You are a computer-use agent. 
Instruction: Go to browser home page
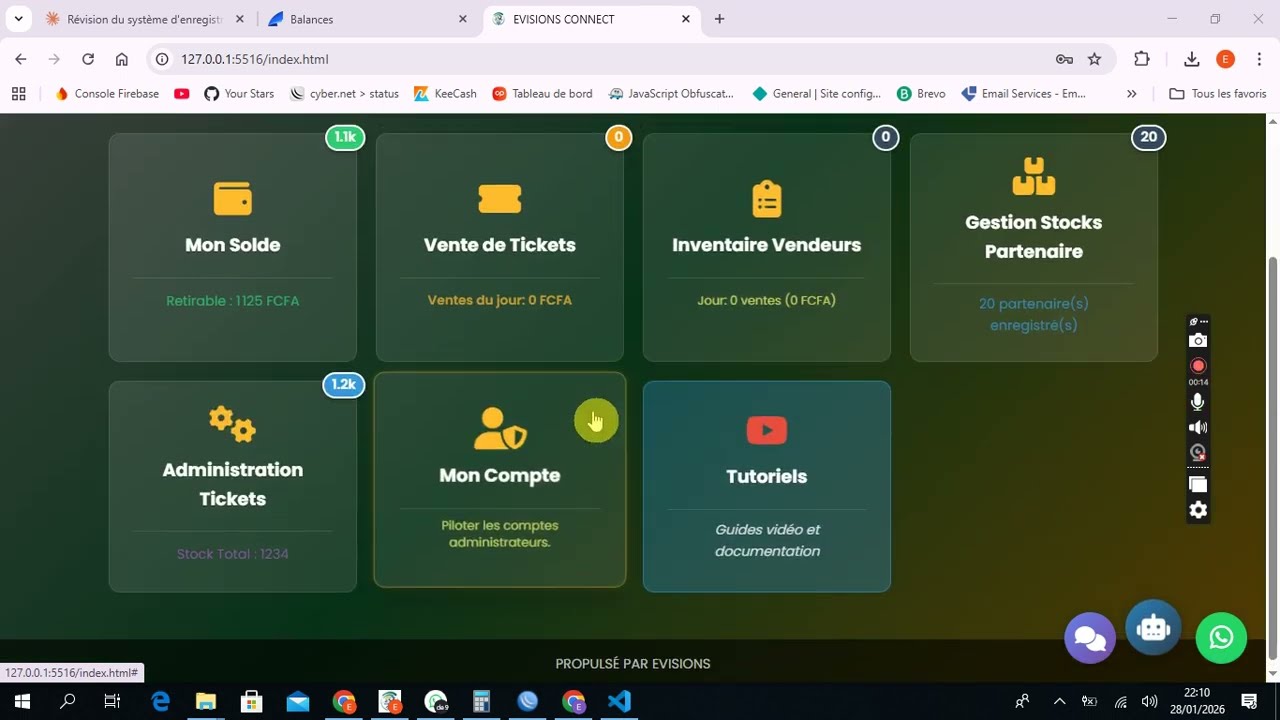point(122,59)
